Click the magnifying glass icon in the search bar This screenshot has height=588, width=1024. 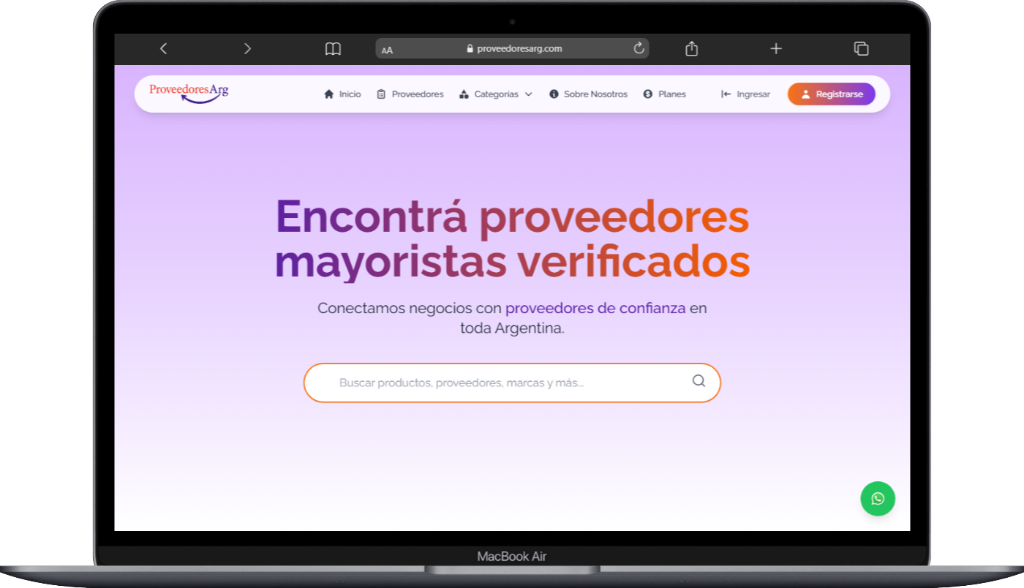[698, 382]
